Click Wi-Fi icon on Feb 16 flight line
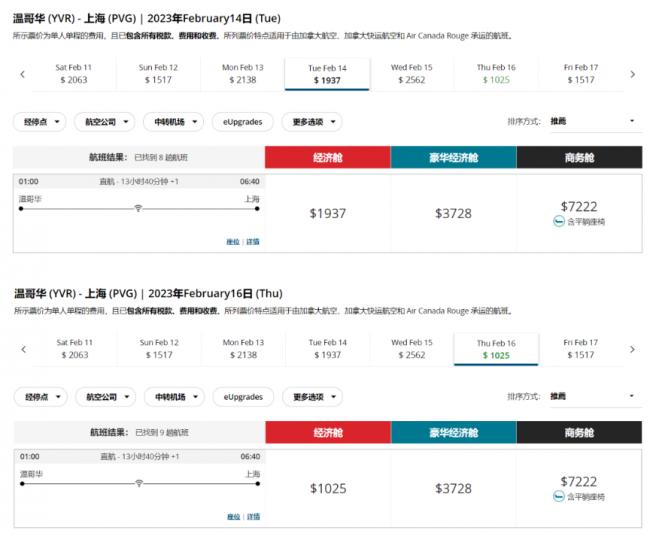This screenshot has width=650, height=536. [139, 483]
